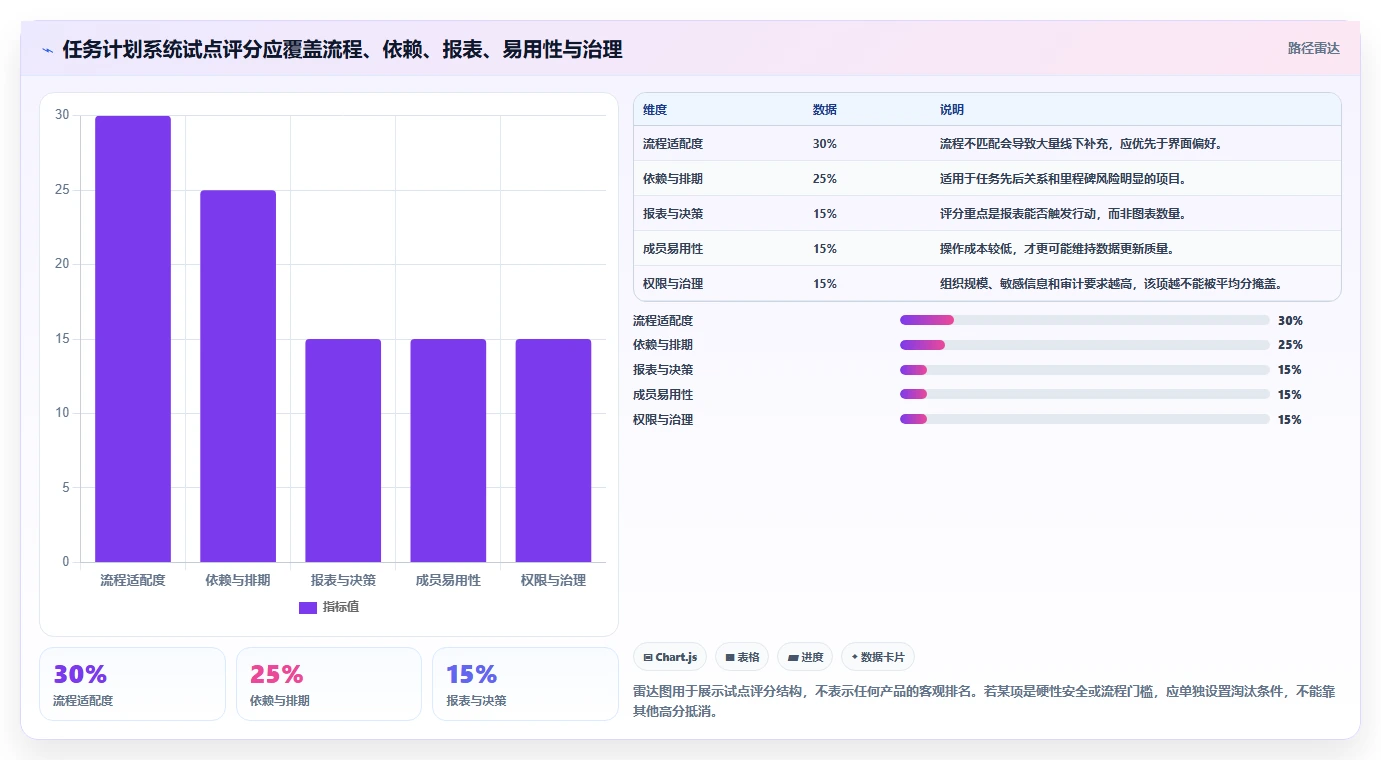1381x760 pixels.
Task: Click the footer note starting 雷达图用于展示
Action: (x=985, y=702)
